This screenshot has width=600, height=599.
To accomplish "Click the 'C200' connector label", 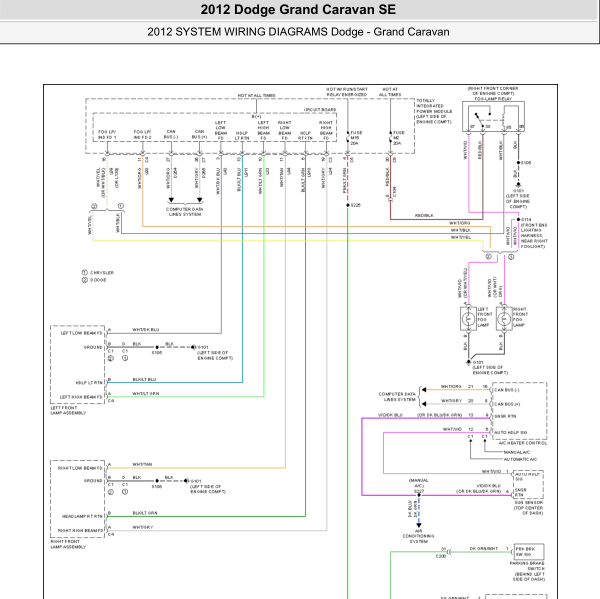I will coord(441,556).
